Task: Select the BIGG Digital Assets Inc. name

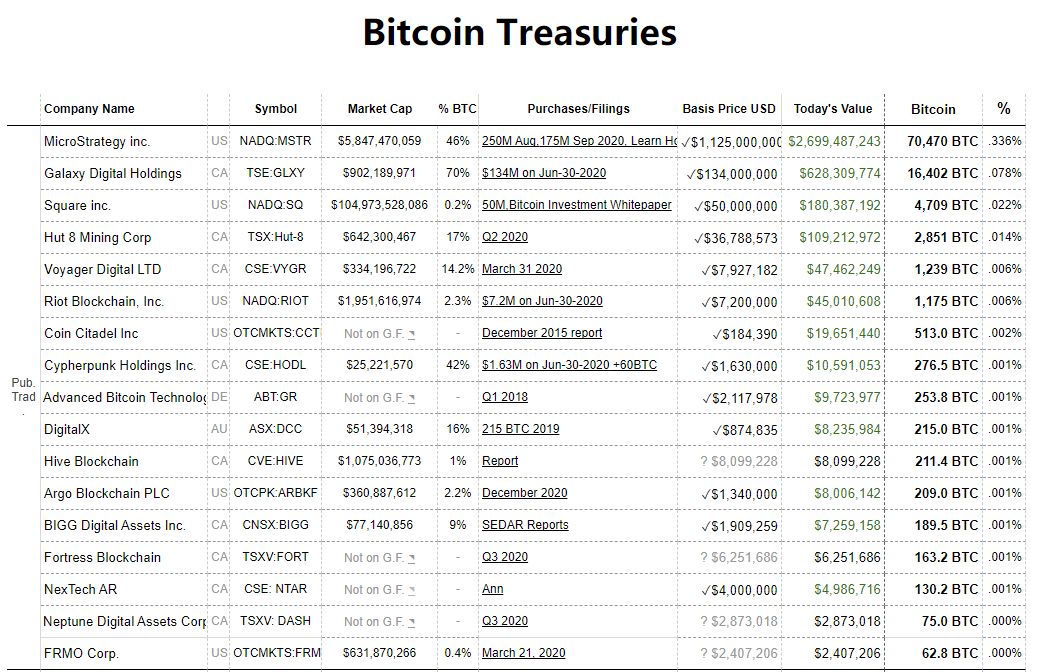Action: 115,525
